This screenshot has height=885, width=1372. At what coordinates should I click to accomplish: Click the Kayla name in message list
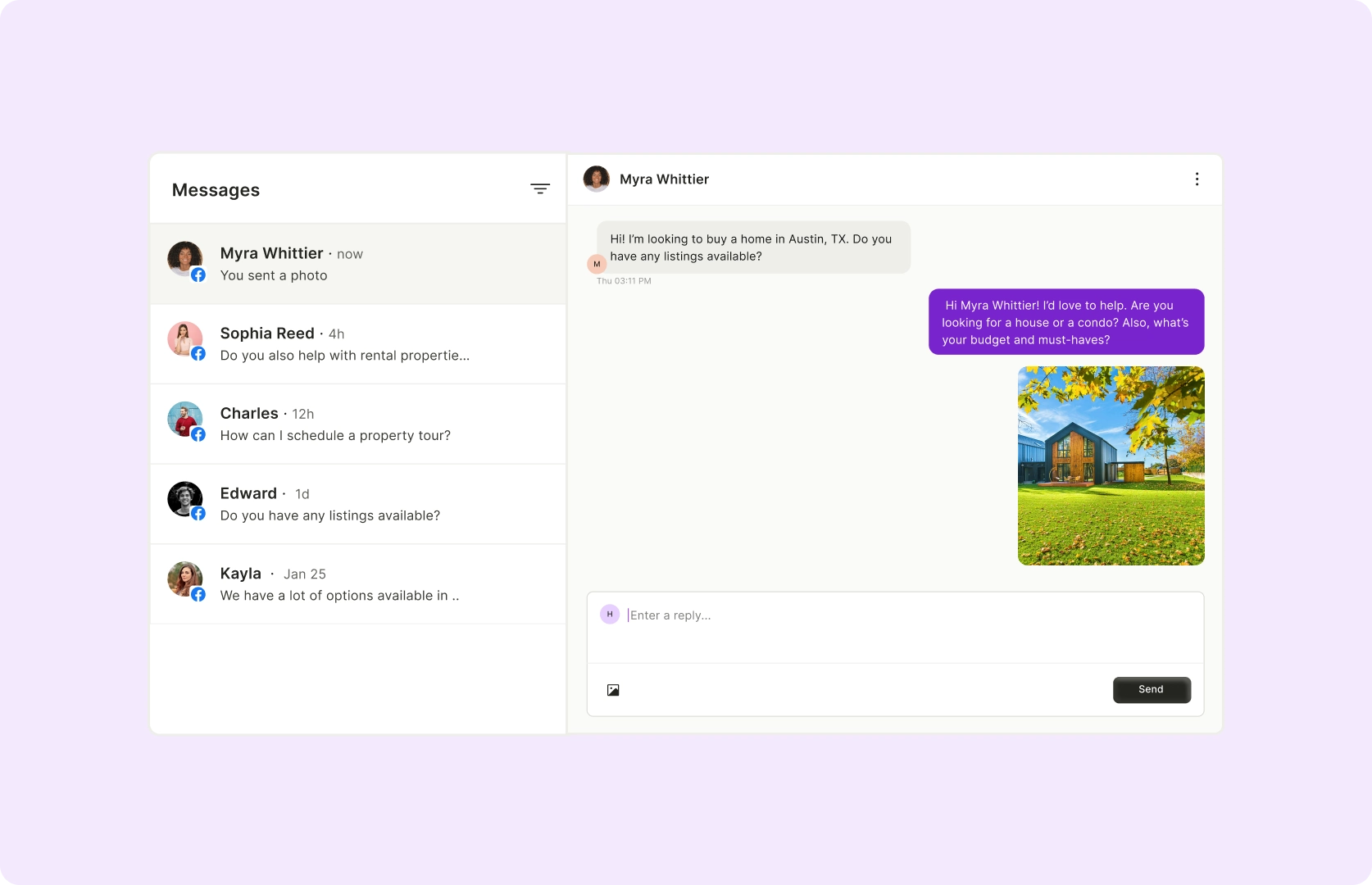(x=241, y=574)
